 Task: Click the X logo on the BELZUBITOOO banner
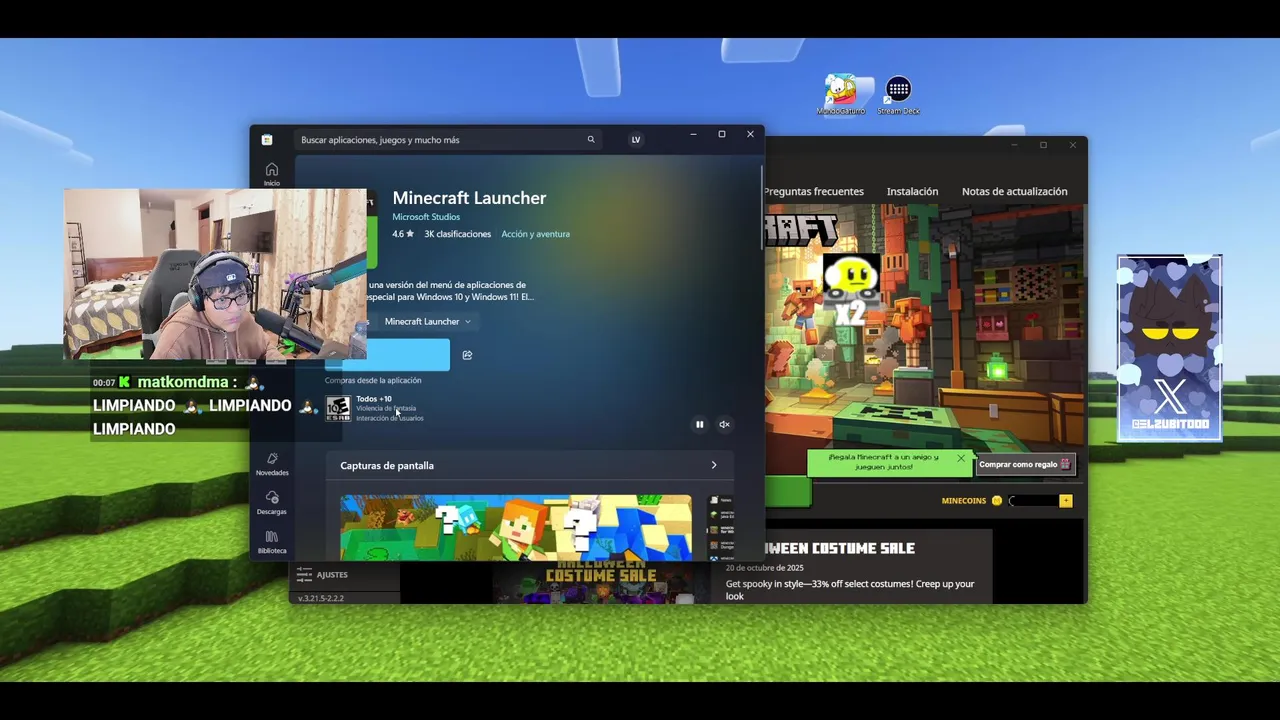point(1170,395)
